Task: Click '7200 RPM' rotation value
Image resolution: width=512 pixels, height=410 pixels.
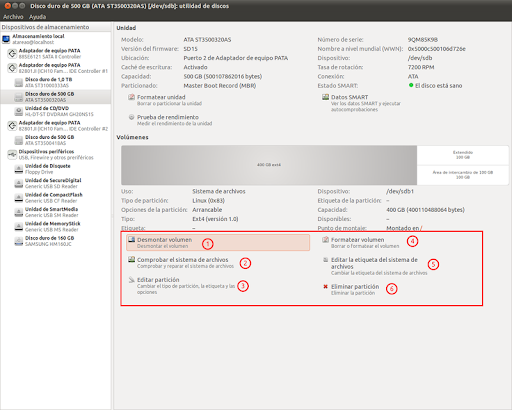Action: 421,67
